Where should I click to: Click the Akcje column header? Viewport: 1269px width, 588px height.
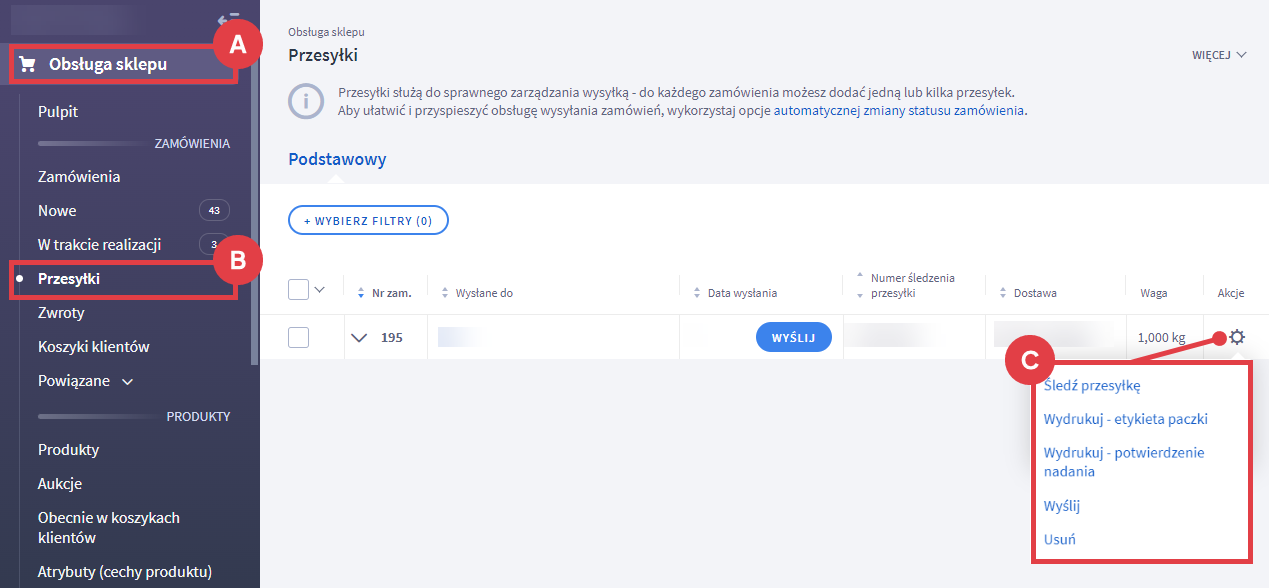tap(1230, 293)
